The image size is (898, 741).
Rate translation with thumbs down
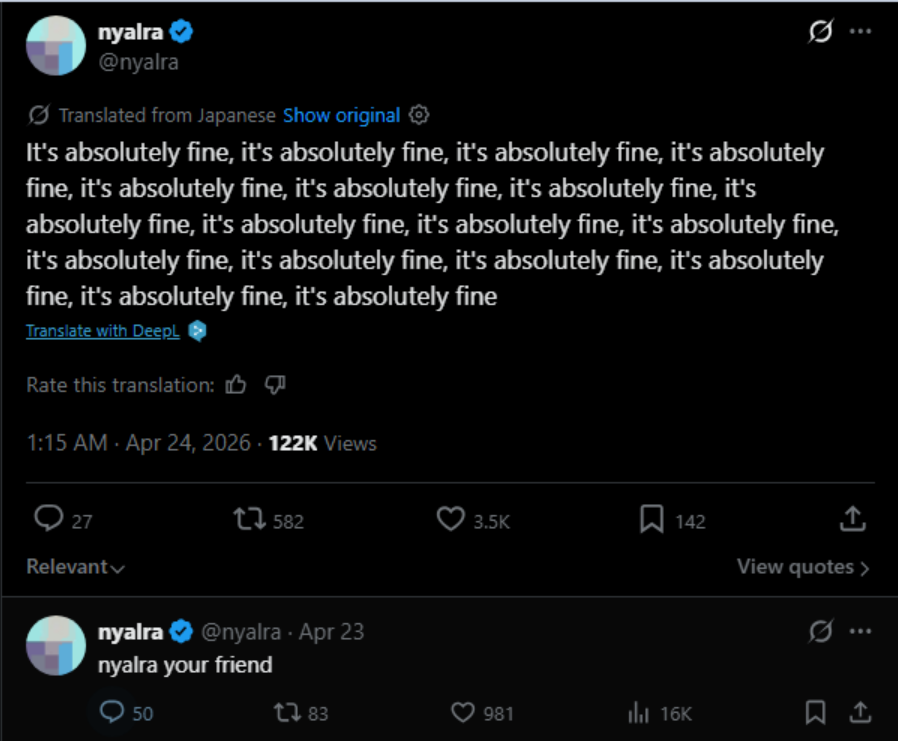pyautogui.click(x=275, y=385)
